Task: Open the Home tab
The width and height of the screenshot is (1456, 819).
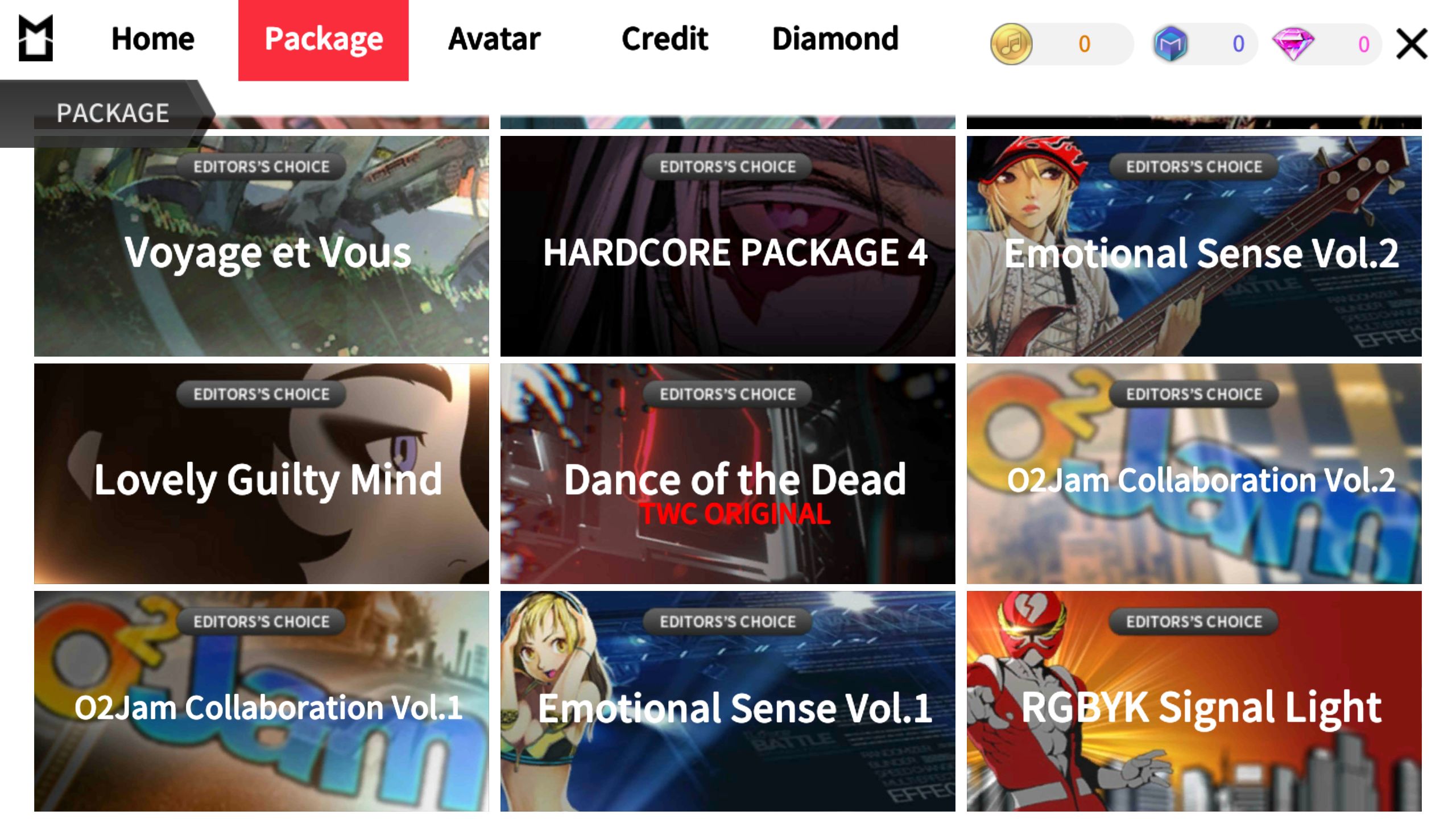Action: pos(153,39)
